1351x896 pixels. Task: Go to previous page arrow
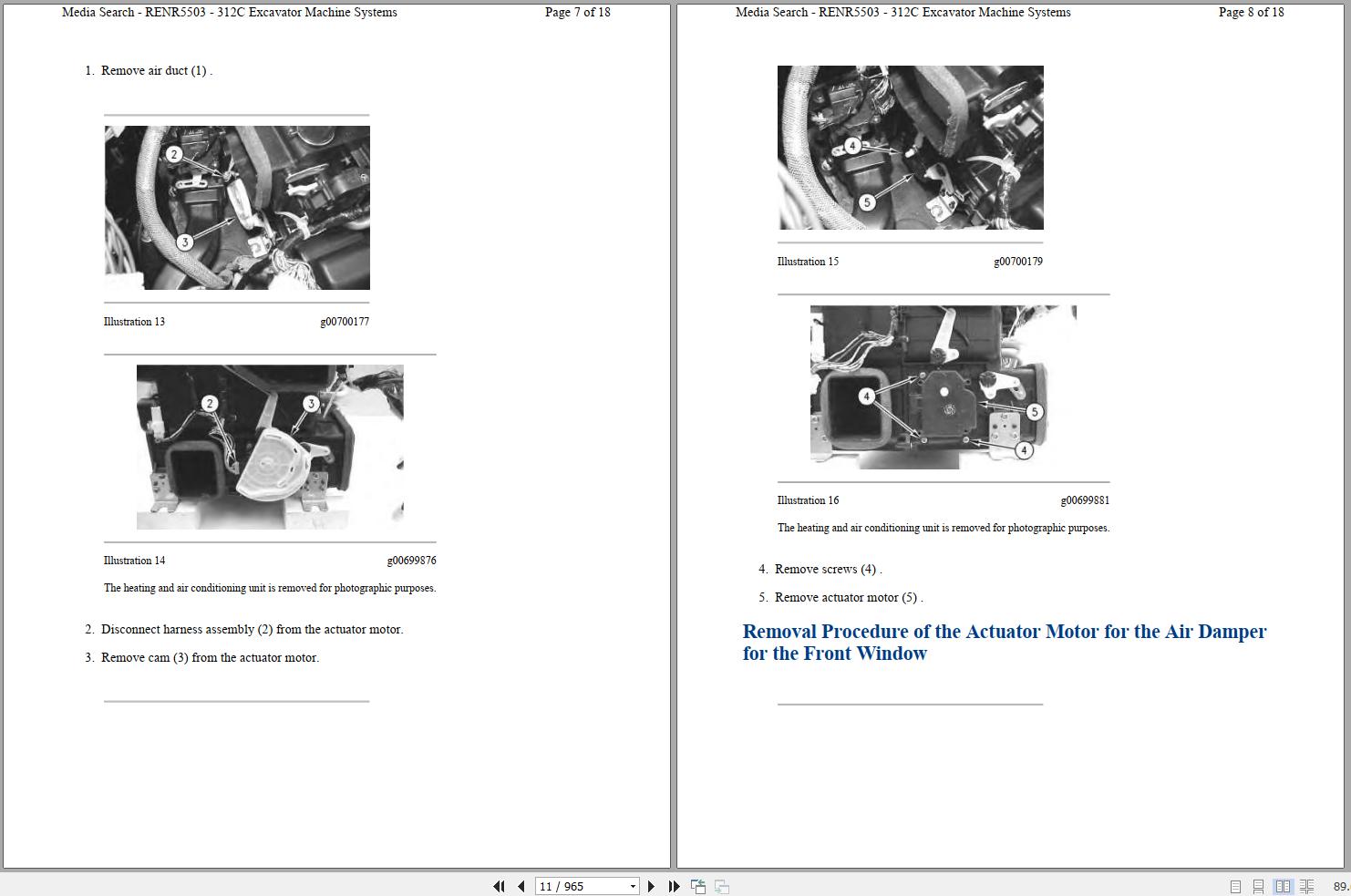tap(521, 886)
